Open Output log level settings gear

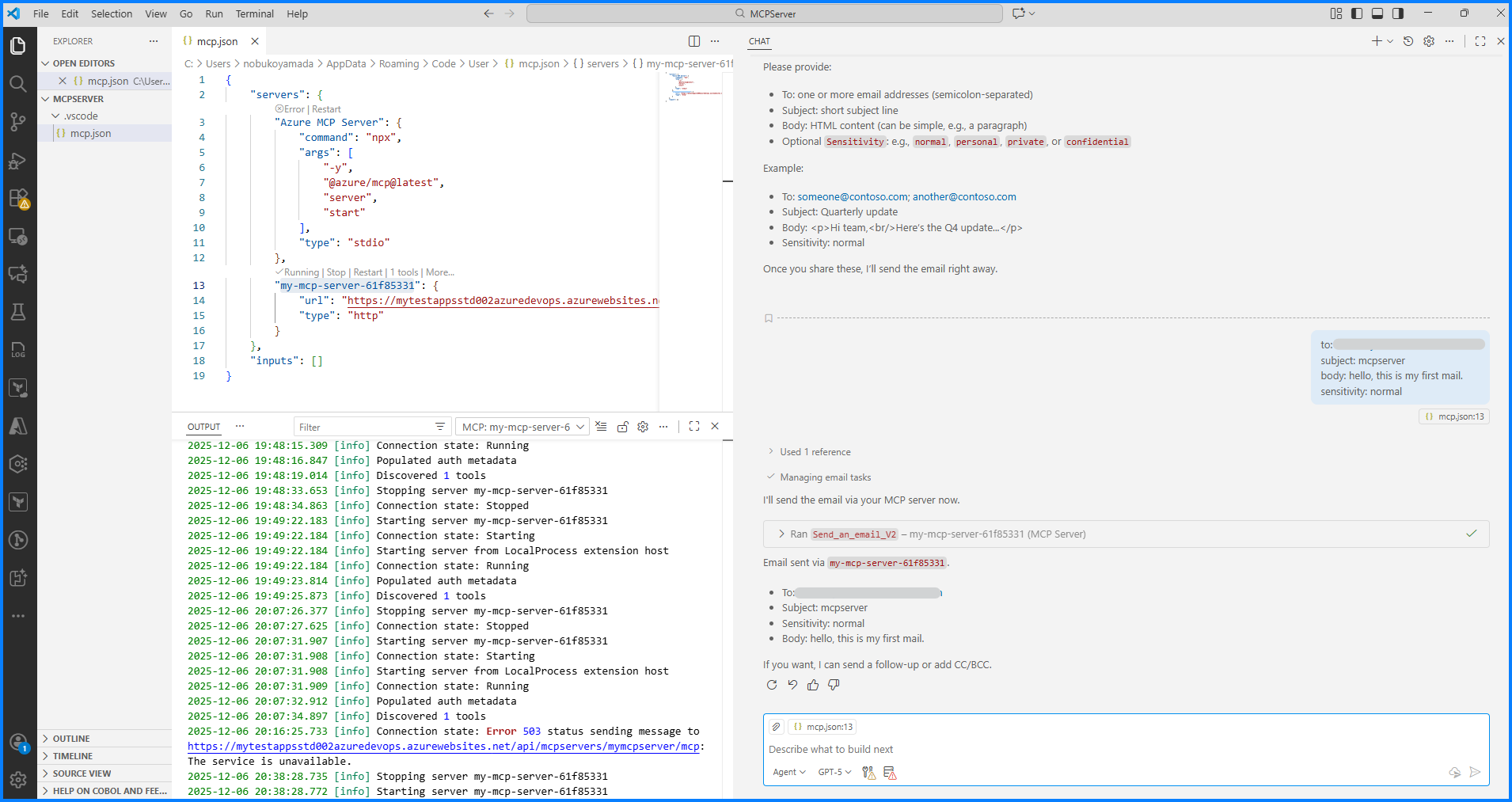coord(643,427)
